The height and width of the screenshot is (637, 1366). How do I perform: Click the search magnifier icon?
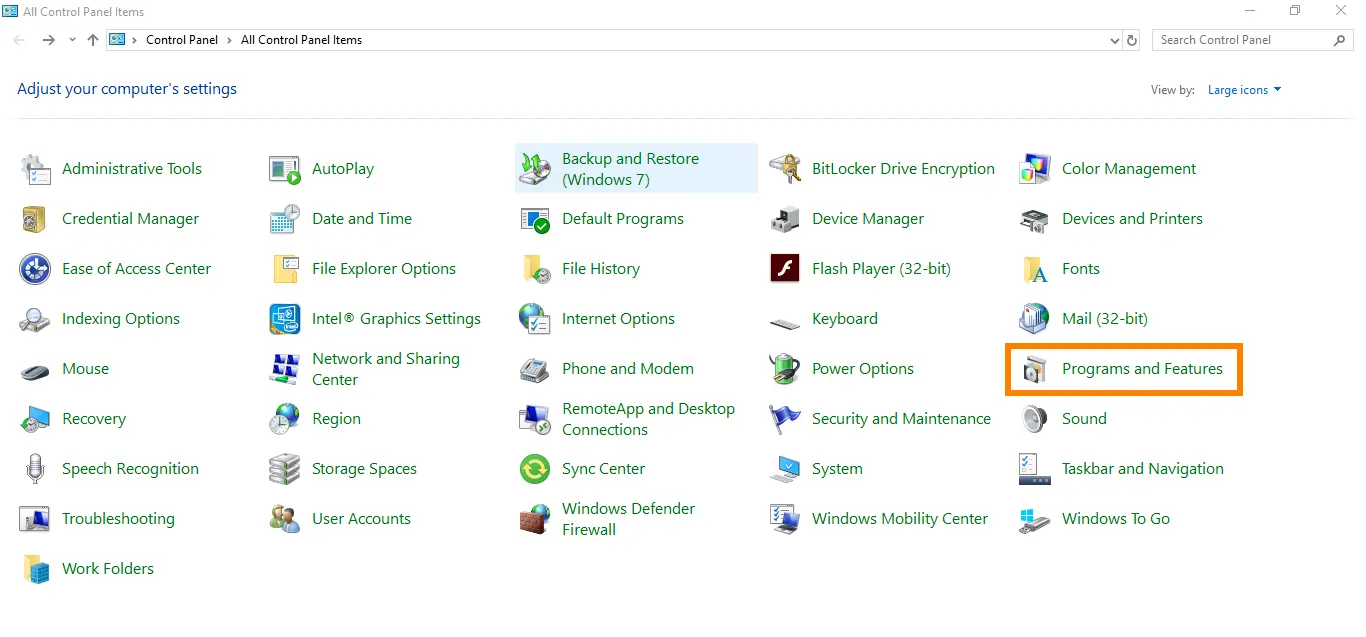pyautogui.click(x=1341, y=40)
